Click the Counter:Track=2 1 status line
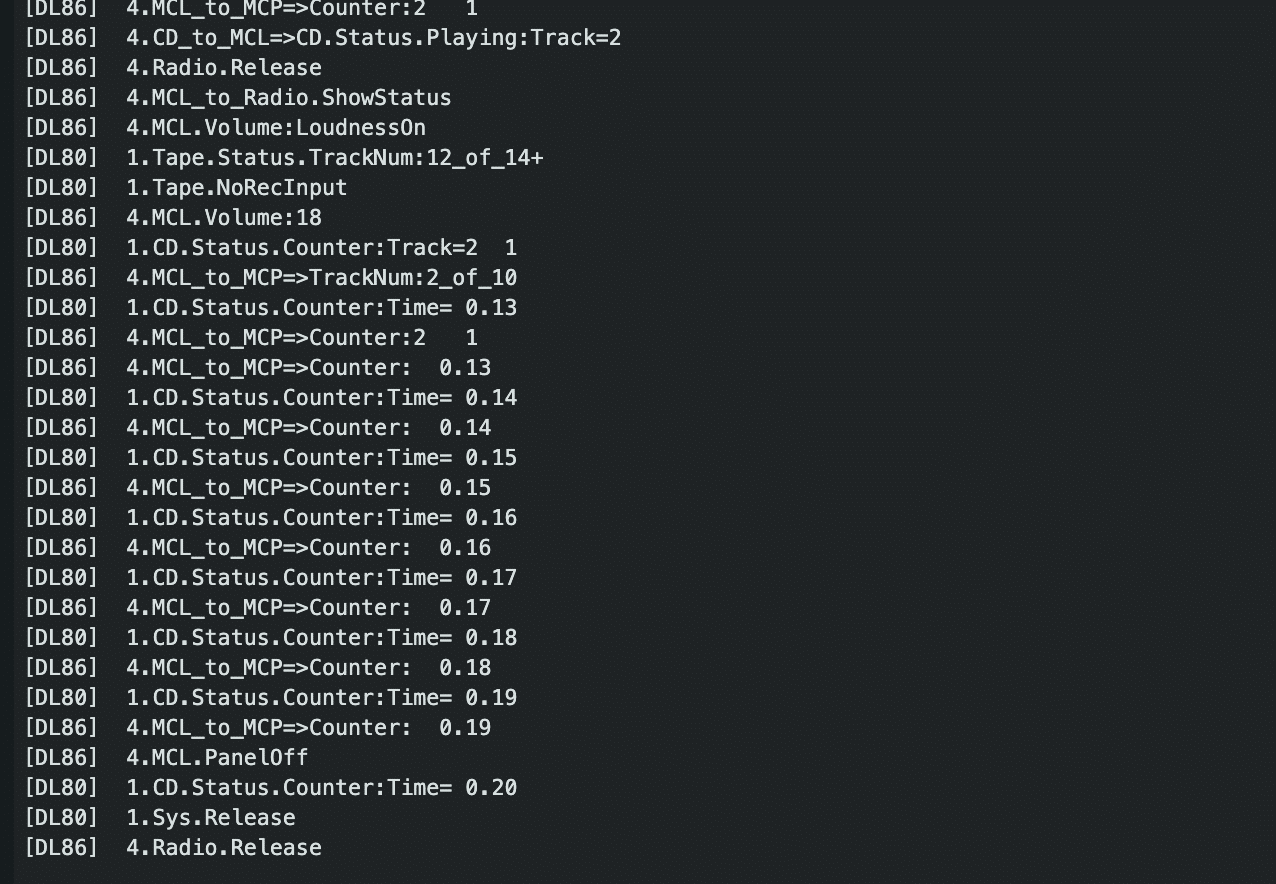 click(x=270, y=248)
